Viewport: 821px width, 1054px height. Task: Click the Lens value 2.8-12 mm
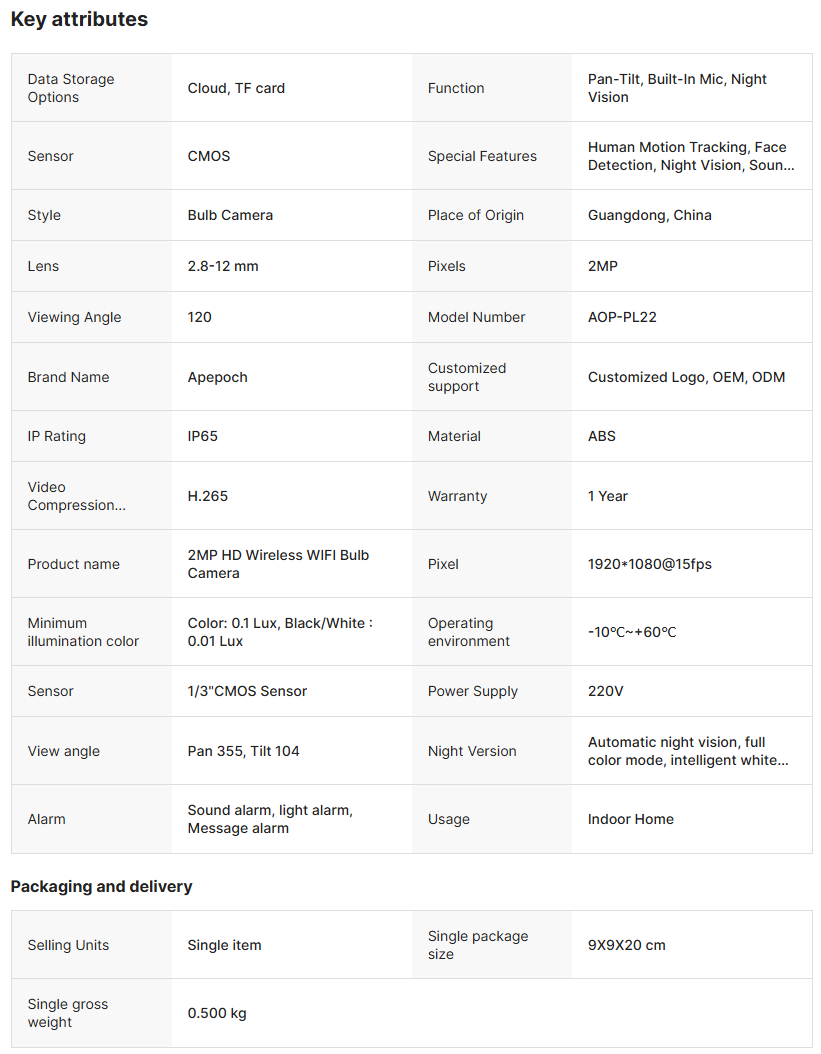coord(223,266)
